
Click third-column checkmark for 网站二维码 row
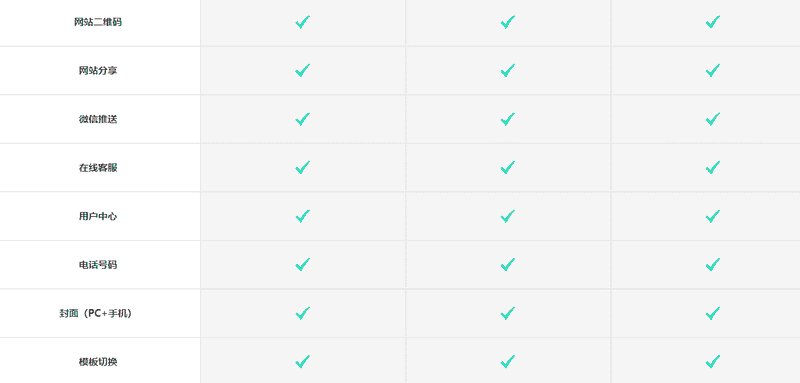(x=713, y=22)
